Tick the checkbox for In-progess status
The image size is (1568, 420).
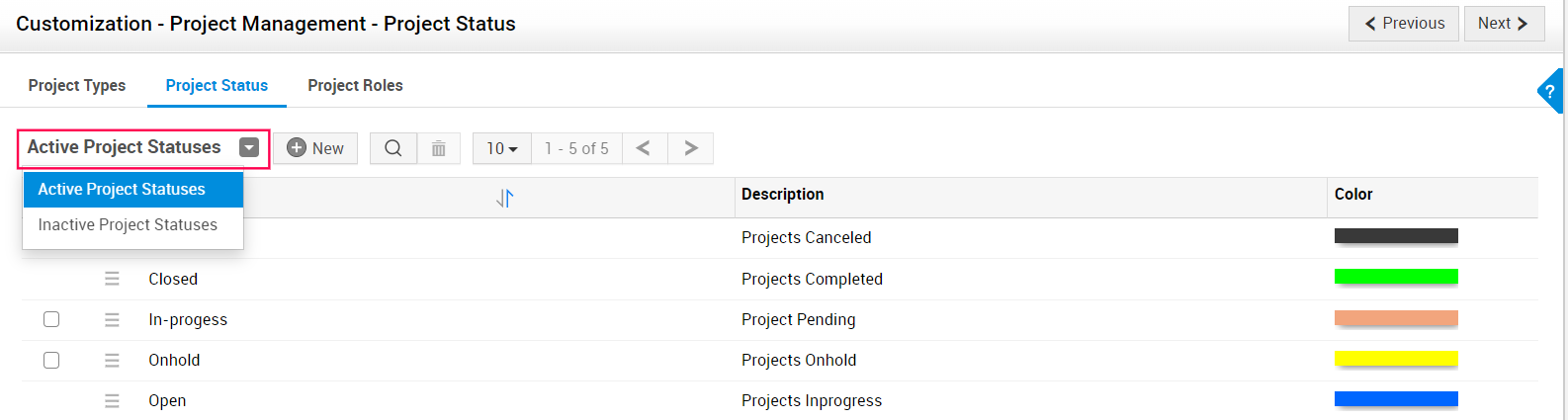(51, 319)
